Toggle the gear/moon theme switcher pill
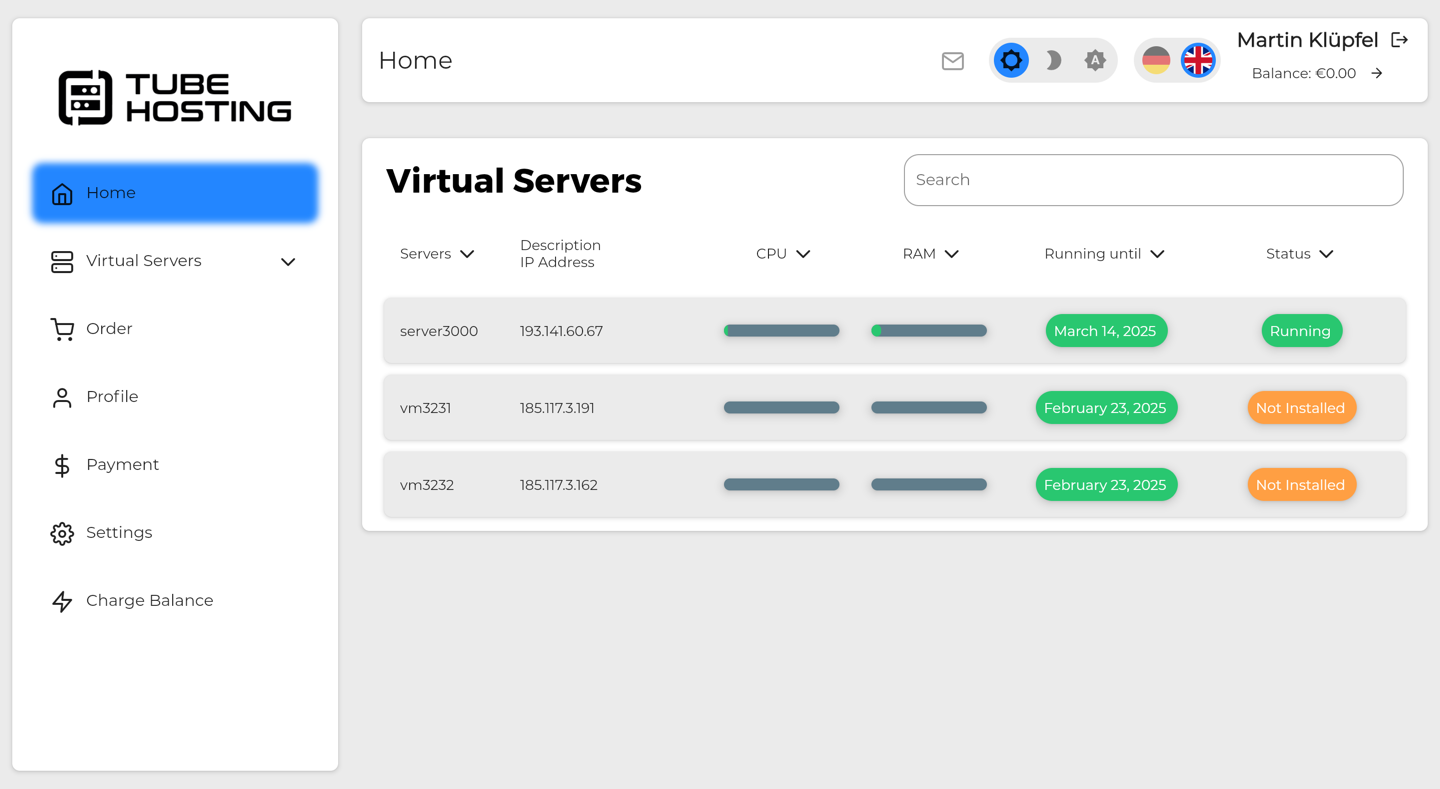 click(x=1053, y=60)
